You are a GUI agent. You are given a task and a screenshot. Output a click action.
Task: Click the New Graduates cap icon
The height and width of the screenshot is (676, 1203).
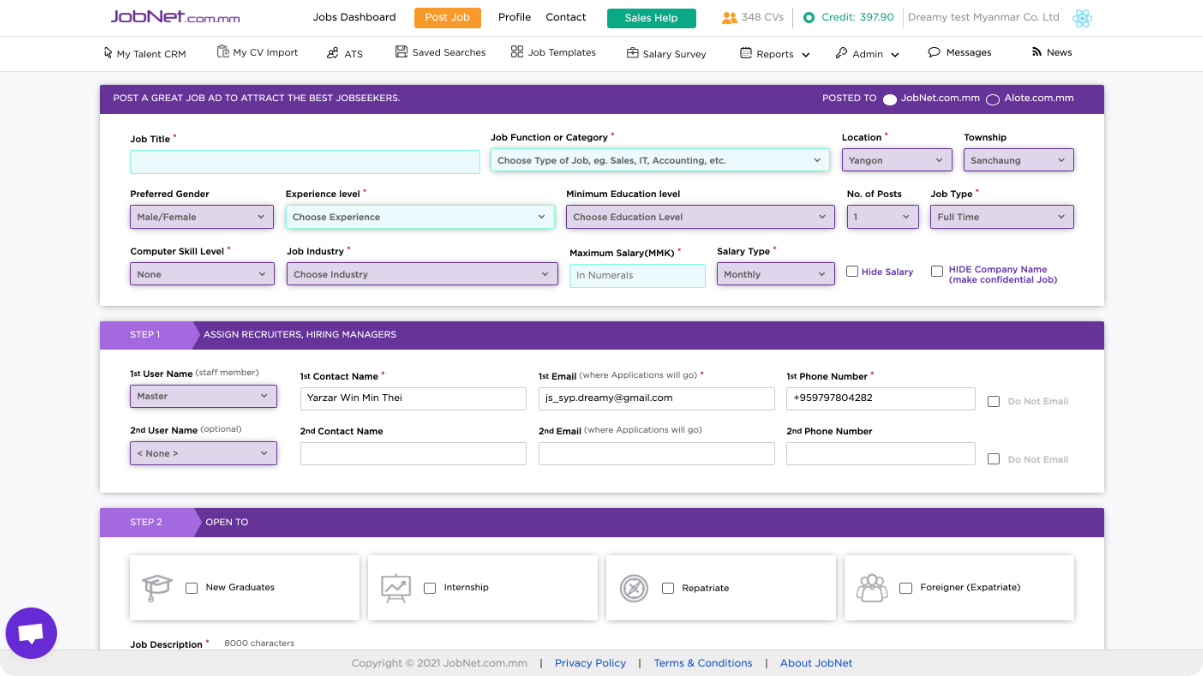157,587
